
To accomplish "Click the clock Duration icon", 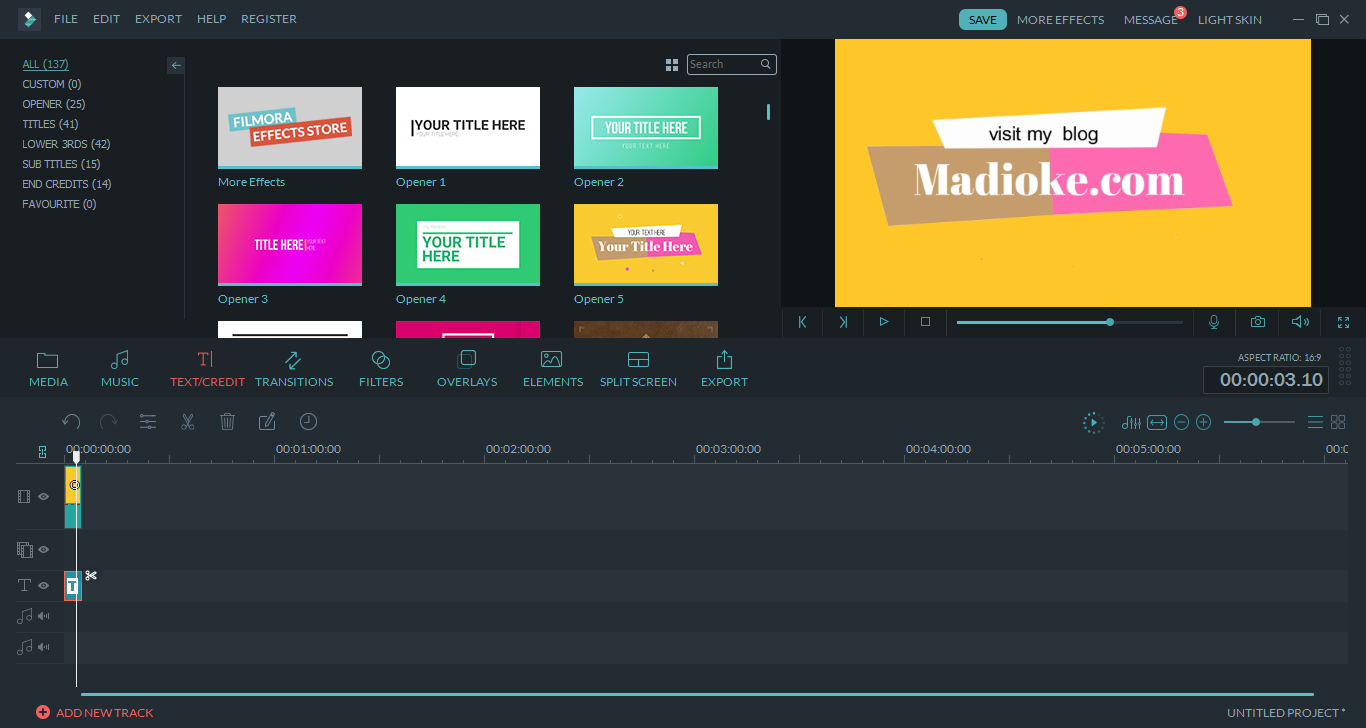I will [309, 422].
